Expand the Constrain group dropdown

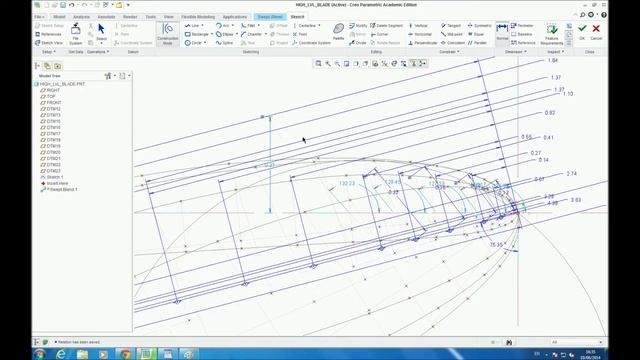pyautogui.click(x=449, y=52)
